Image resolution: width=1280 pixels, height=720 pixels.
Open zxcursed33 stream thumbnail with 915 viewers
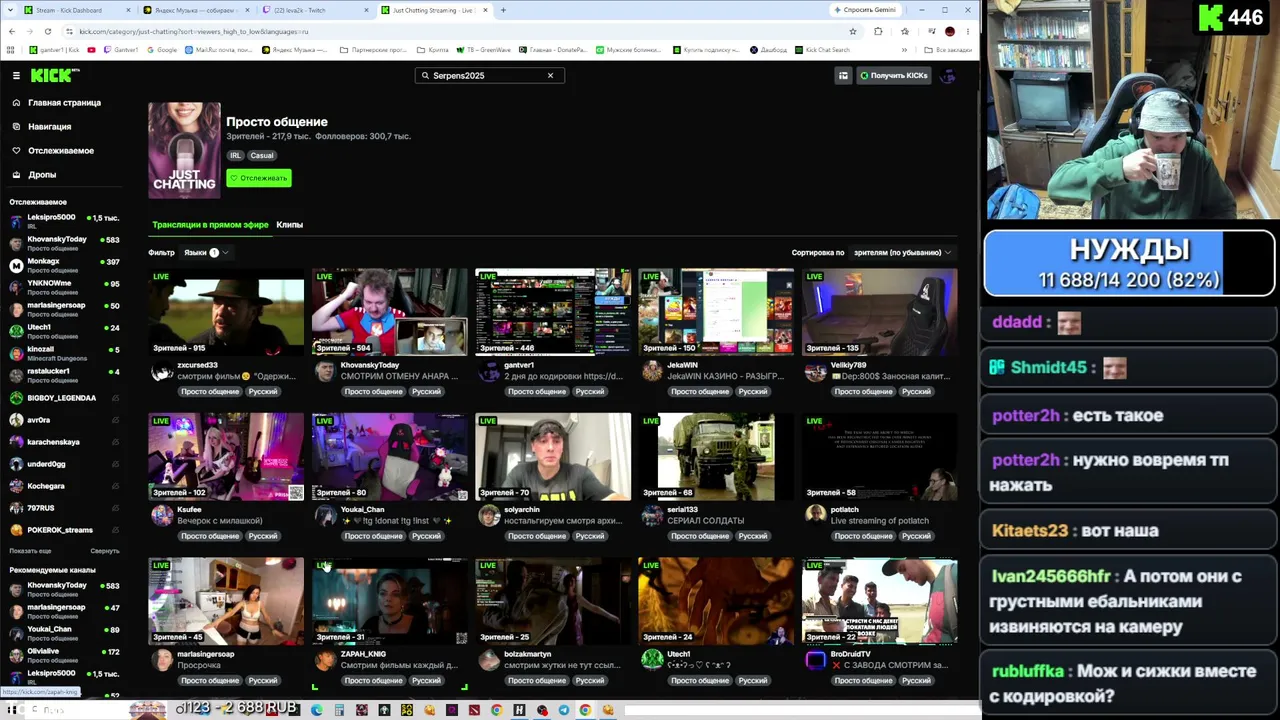(226, 312)
